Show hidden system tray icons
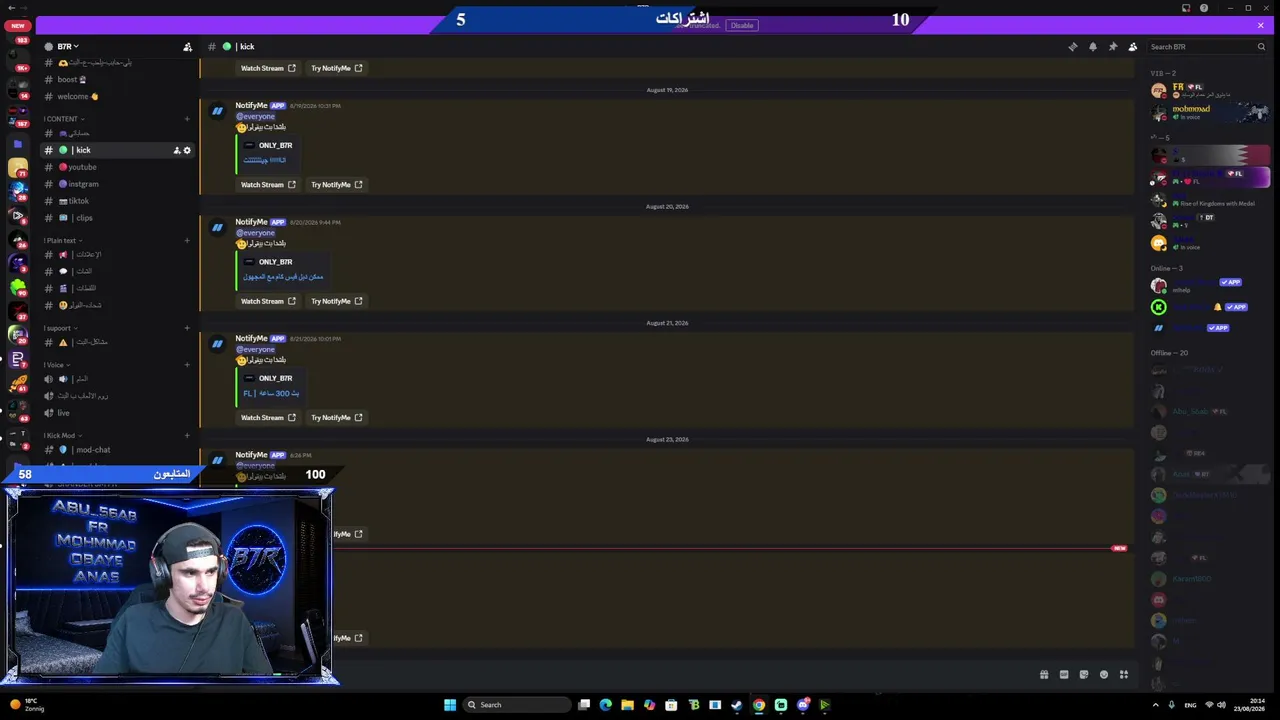The height and width of the screenshot is (720, 1280). pos(1157,705)
